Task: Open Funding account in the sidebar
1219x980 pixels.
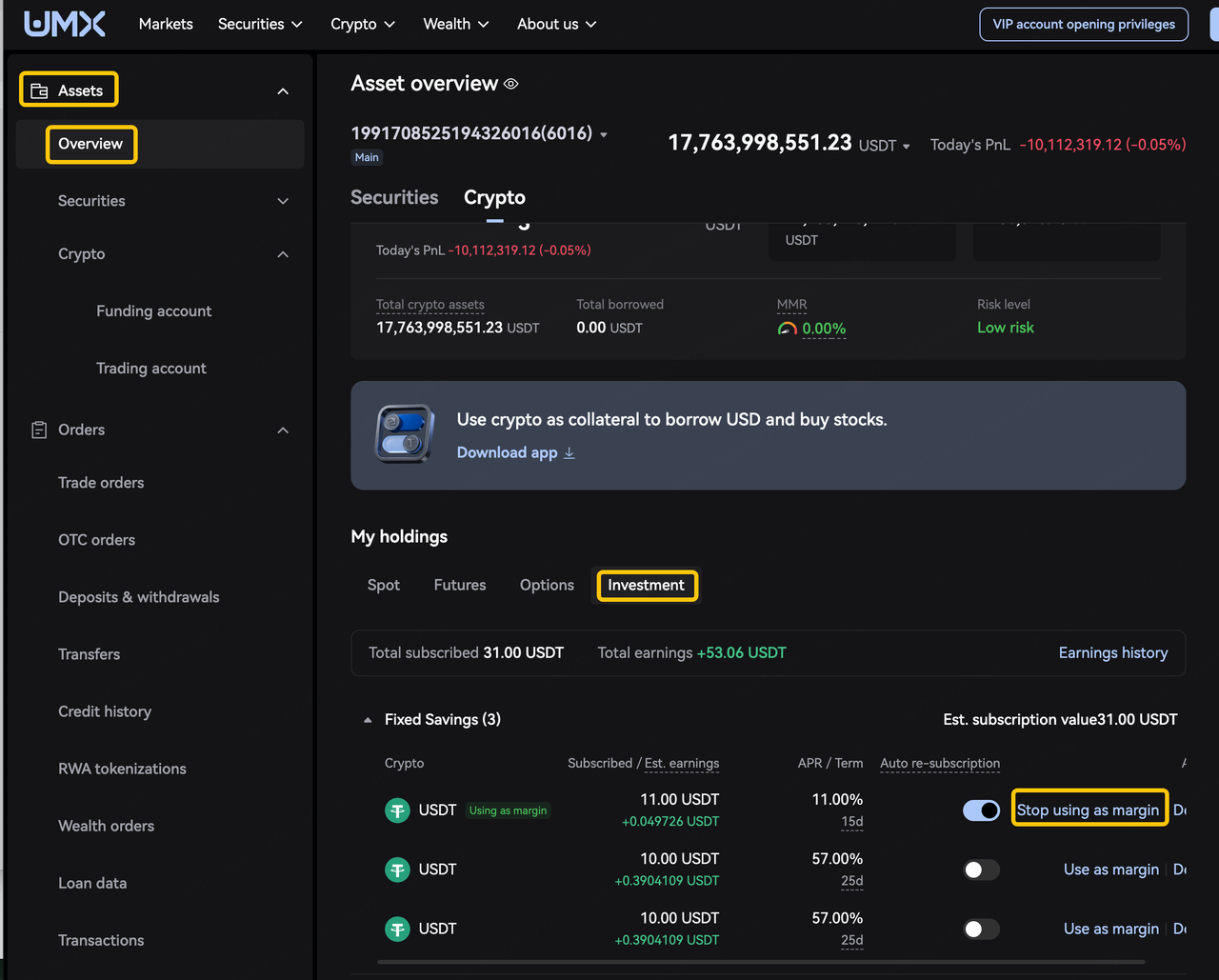Action: point(154,311)
